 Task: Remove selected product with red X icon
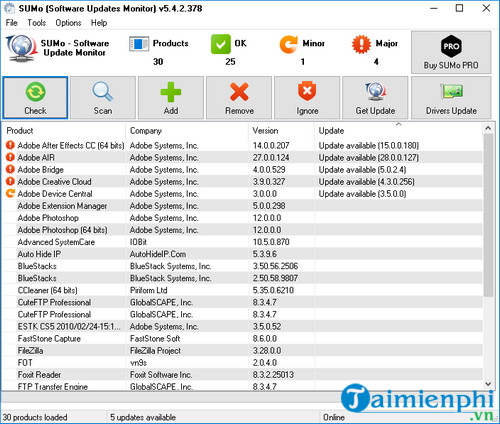(x=239, y=98)
